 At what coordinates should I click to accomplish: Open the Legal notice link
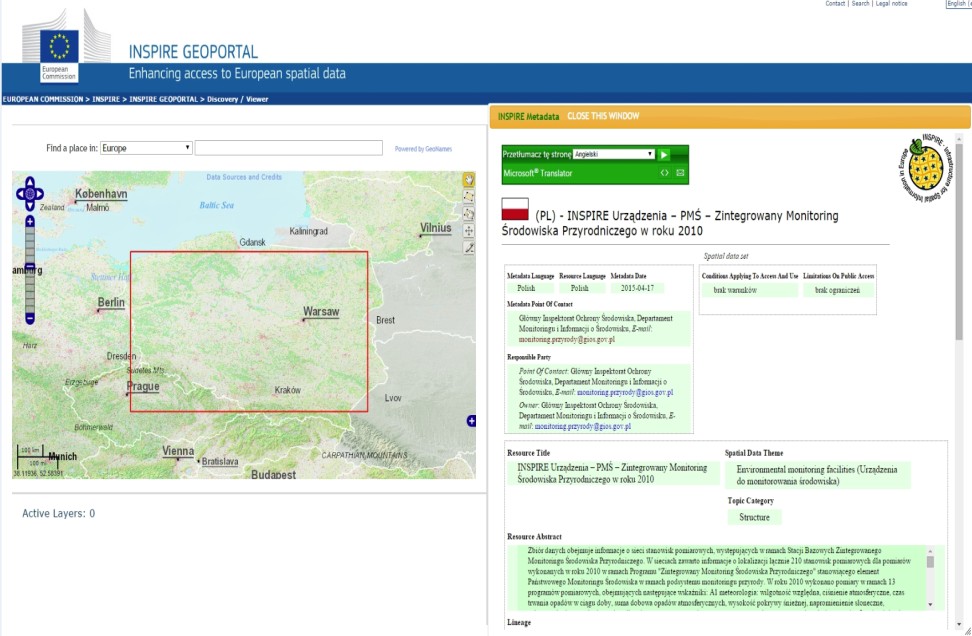891,4
